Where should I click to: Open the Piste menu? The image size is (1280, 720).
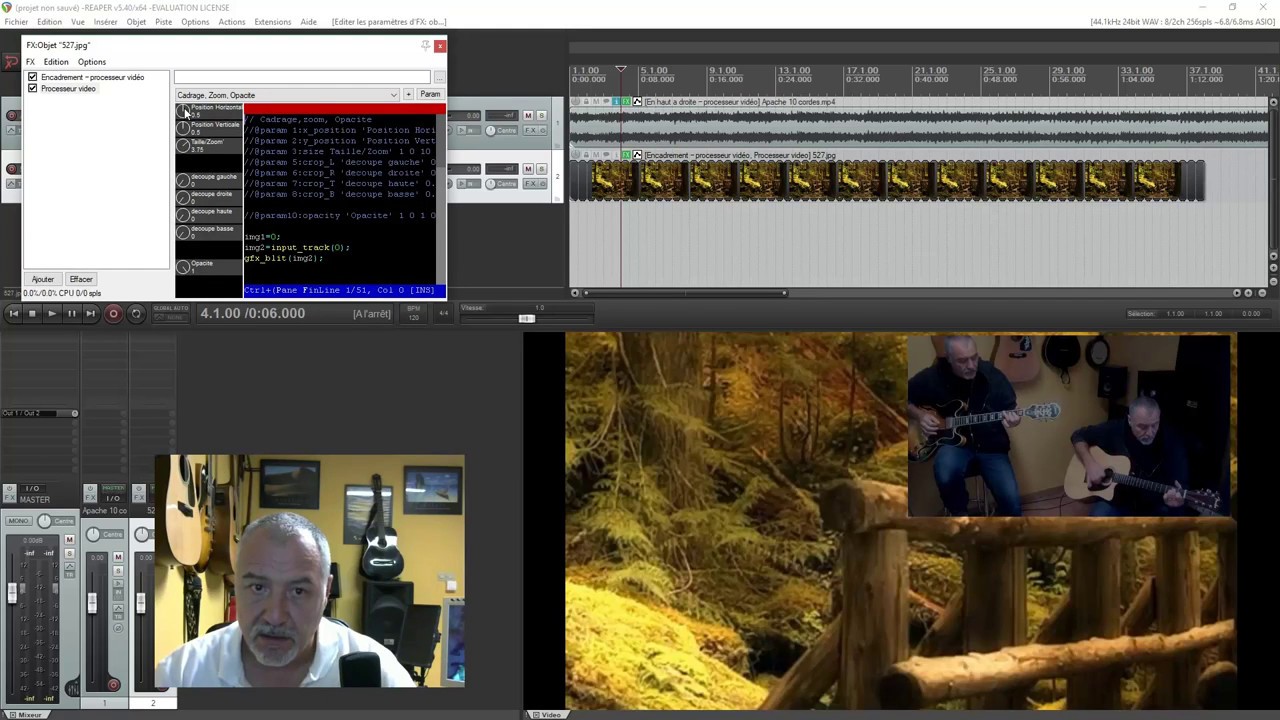163,22
